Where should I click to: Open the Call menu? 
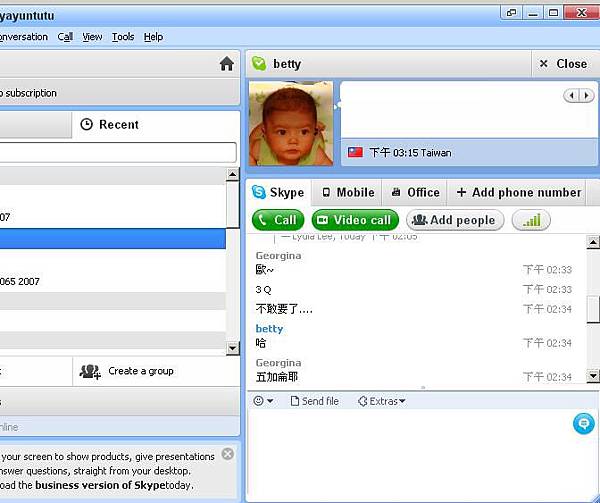65,37
